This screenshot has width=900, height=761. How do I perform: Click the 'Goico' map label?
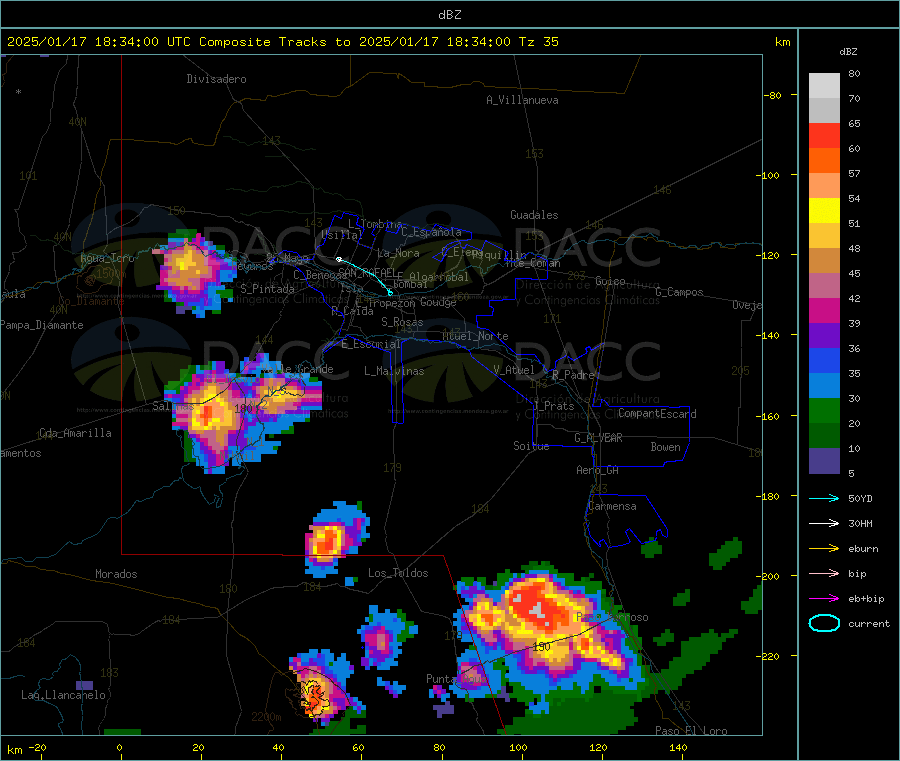pos(610,281)
